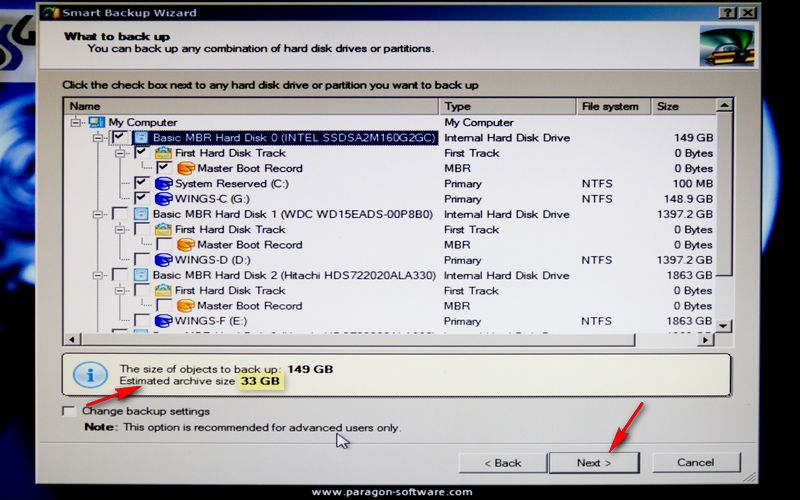Click Master Boot Record icon under Disk 0
The width and height of the screenshot is (800, 500).
186,168
